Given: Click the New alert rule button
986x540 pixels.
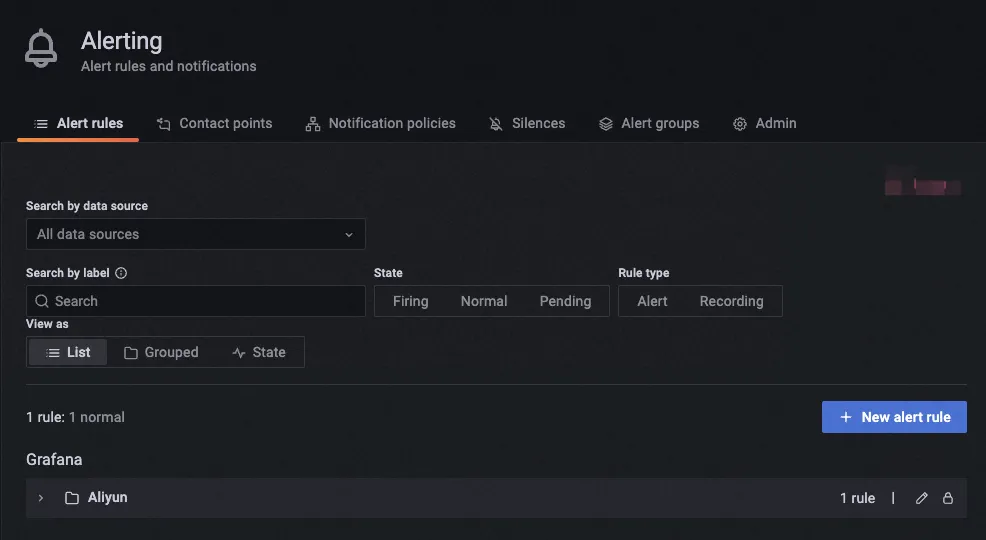Looking at the screenshot, I should [x=894, y=417].
